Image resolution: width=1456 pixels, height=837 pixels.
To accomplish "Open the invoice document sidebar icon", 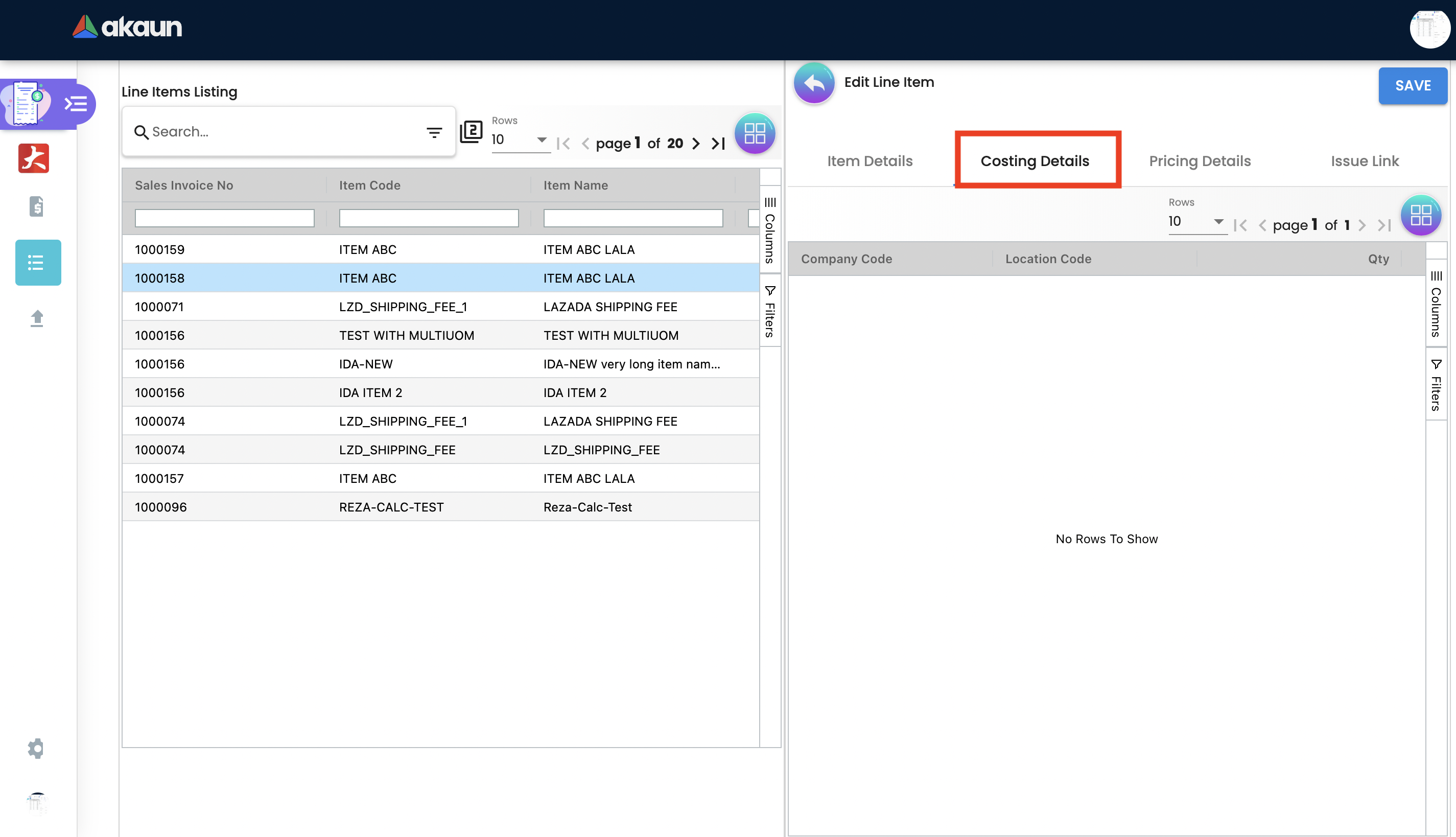I will pyautogui.click(x=36, y=206).
